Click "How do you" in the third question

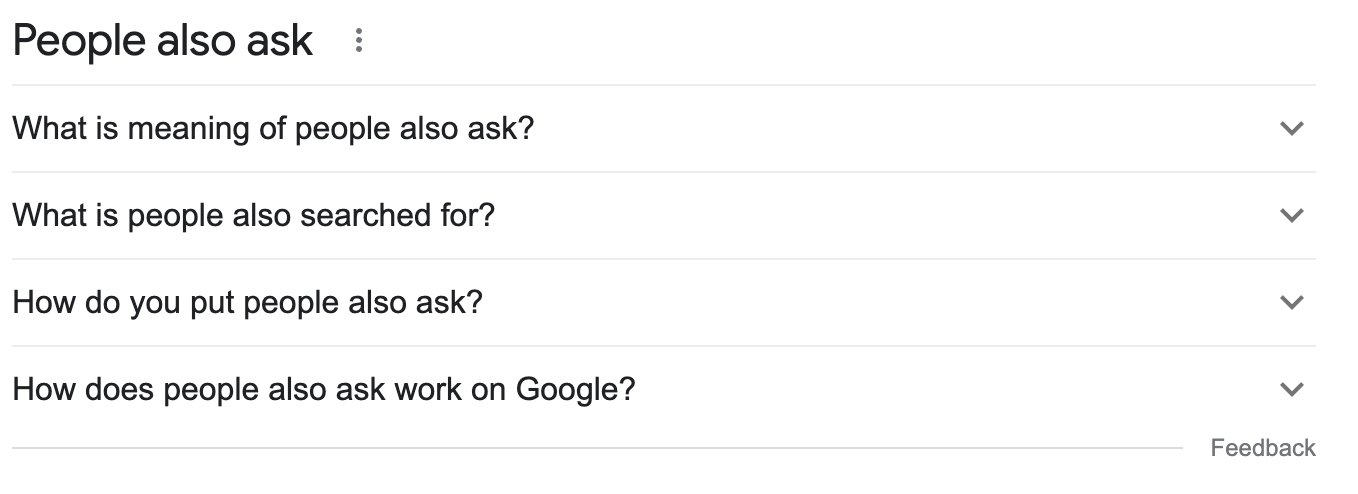[97, 302]
